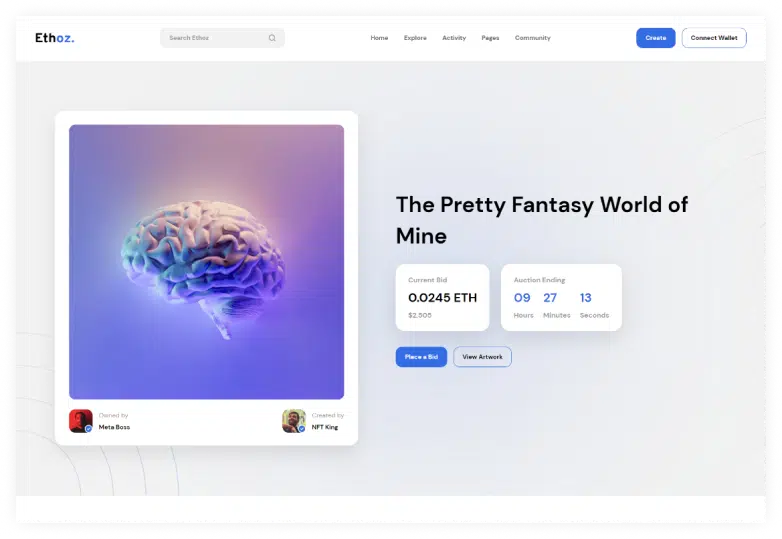The height and width of the screenshot is (539, 782).
Task: Open the Community menu item
Action: pyautogui.click(x=533, y=38)
